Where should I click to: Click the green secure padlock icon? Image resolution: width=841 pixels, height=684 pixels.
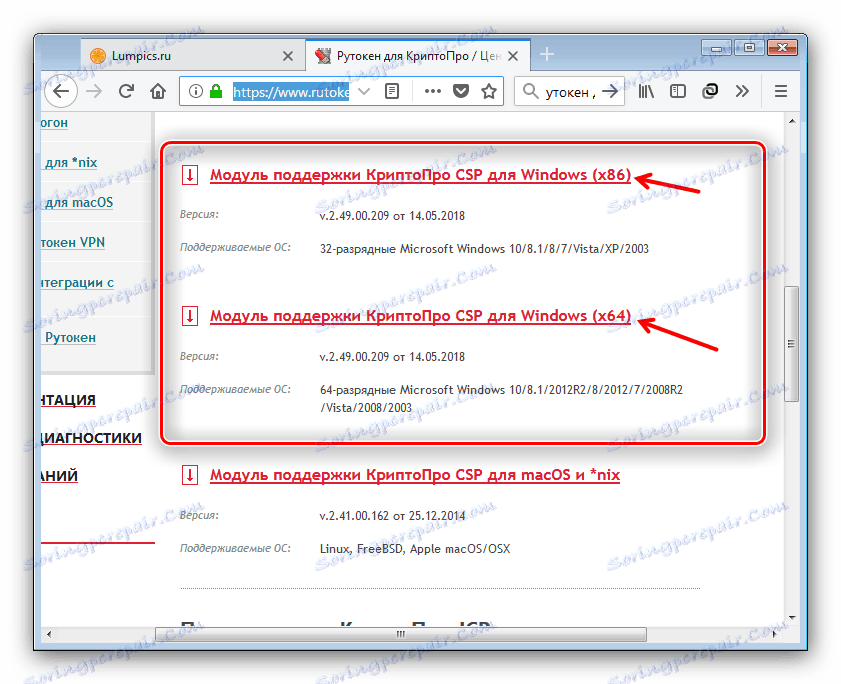click(216, 92)
